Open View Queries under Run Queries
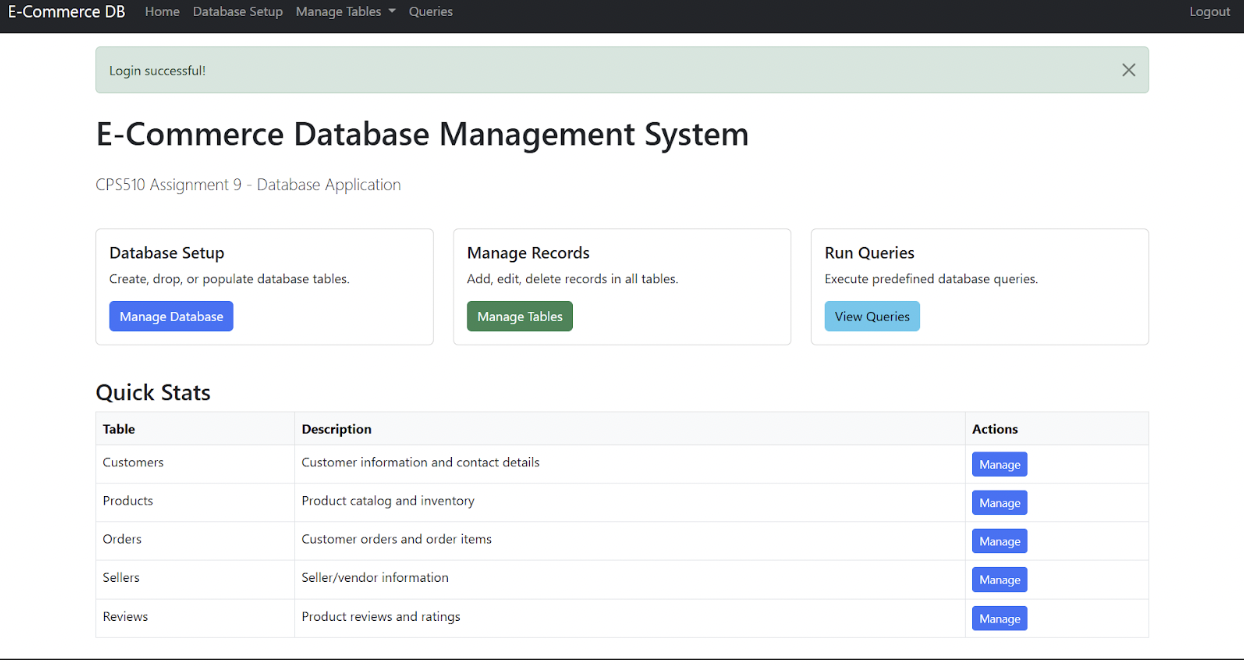Viewport: 1244px width, 666px height. [872, 316]
